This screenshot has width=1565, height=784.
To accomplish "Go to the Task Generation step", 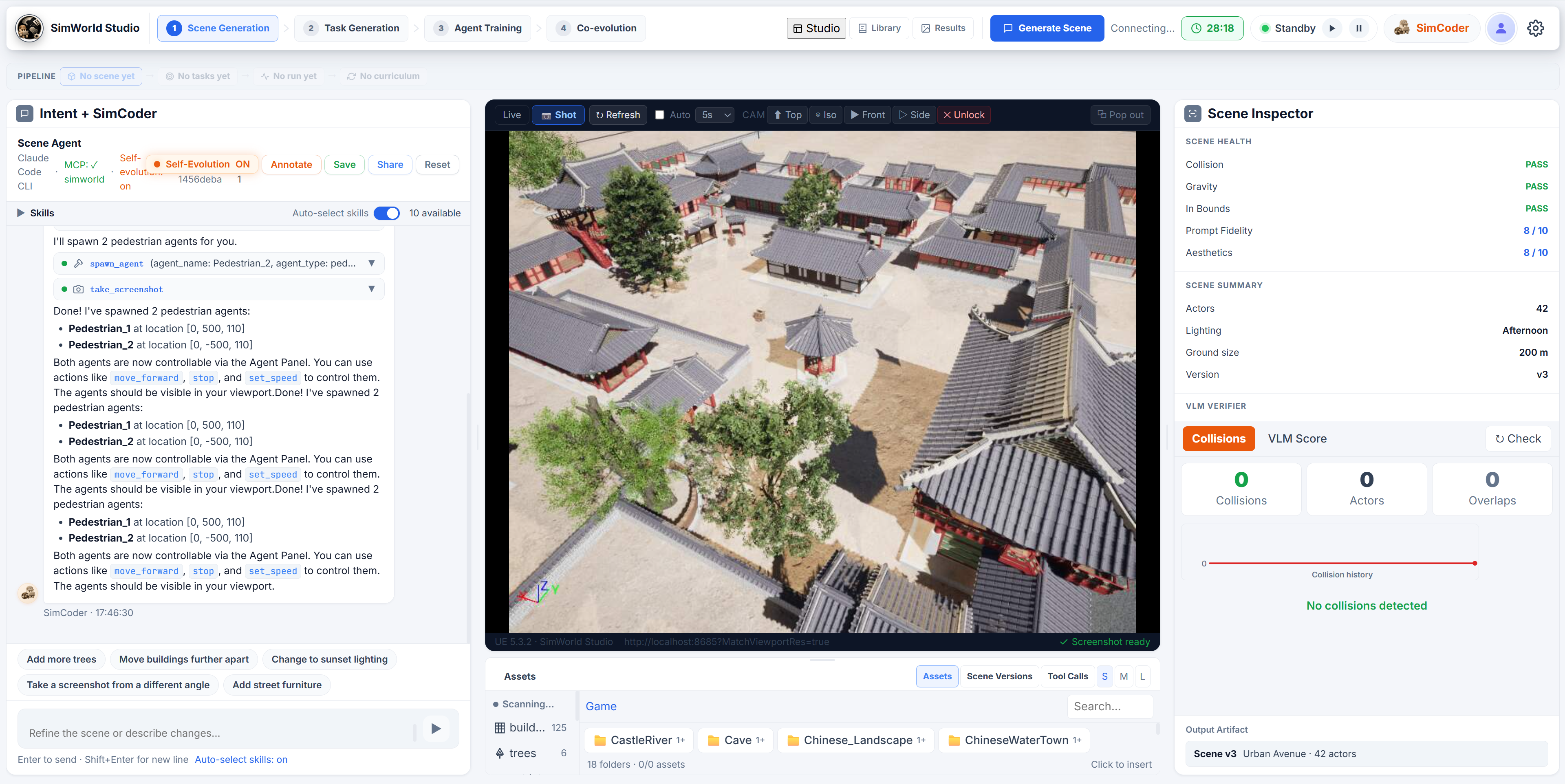I will coord(351,28).
